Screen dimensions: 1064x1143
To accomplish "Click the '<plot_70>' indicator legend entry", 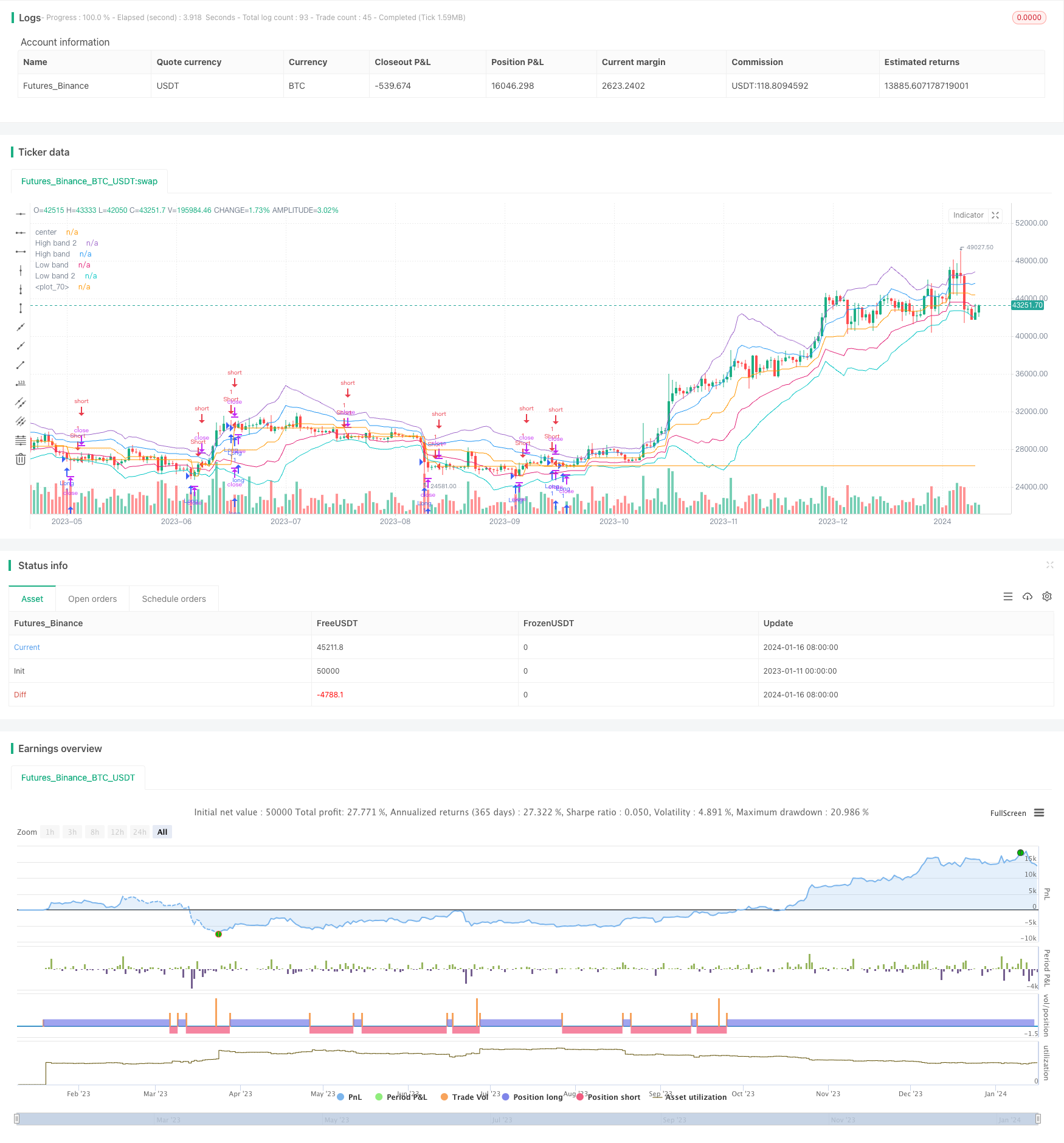I will point(52,287).
